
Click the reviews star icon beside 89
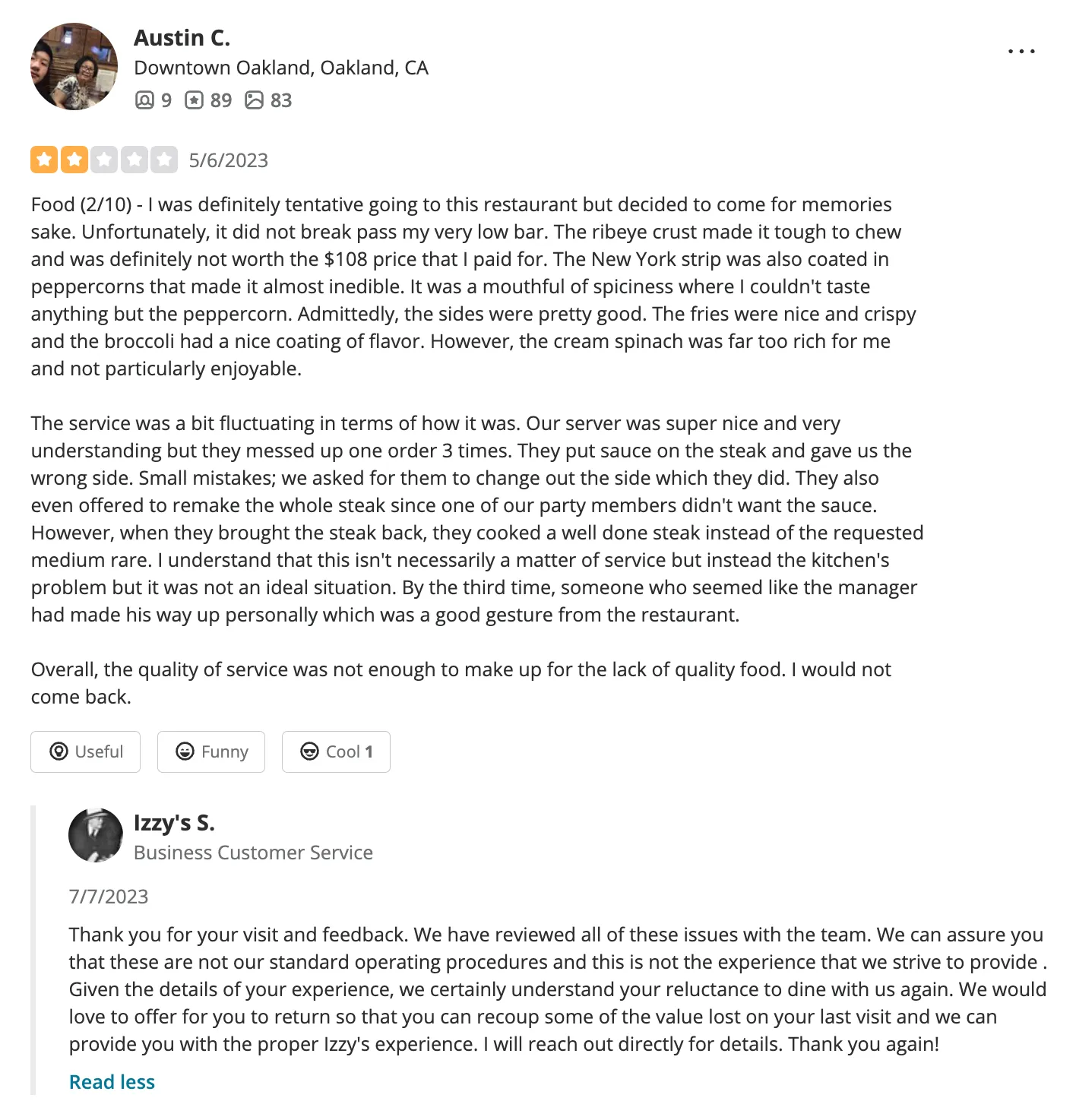[x=195, y=100]
